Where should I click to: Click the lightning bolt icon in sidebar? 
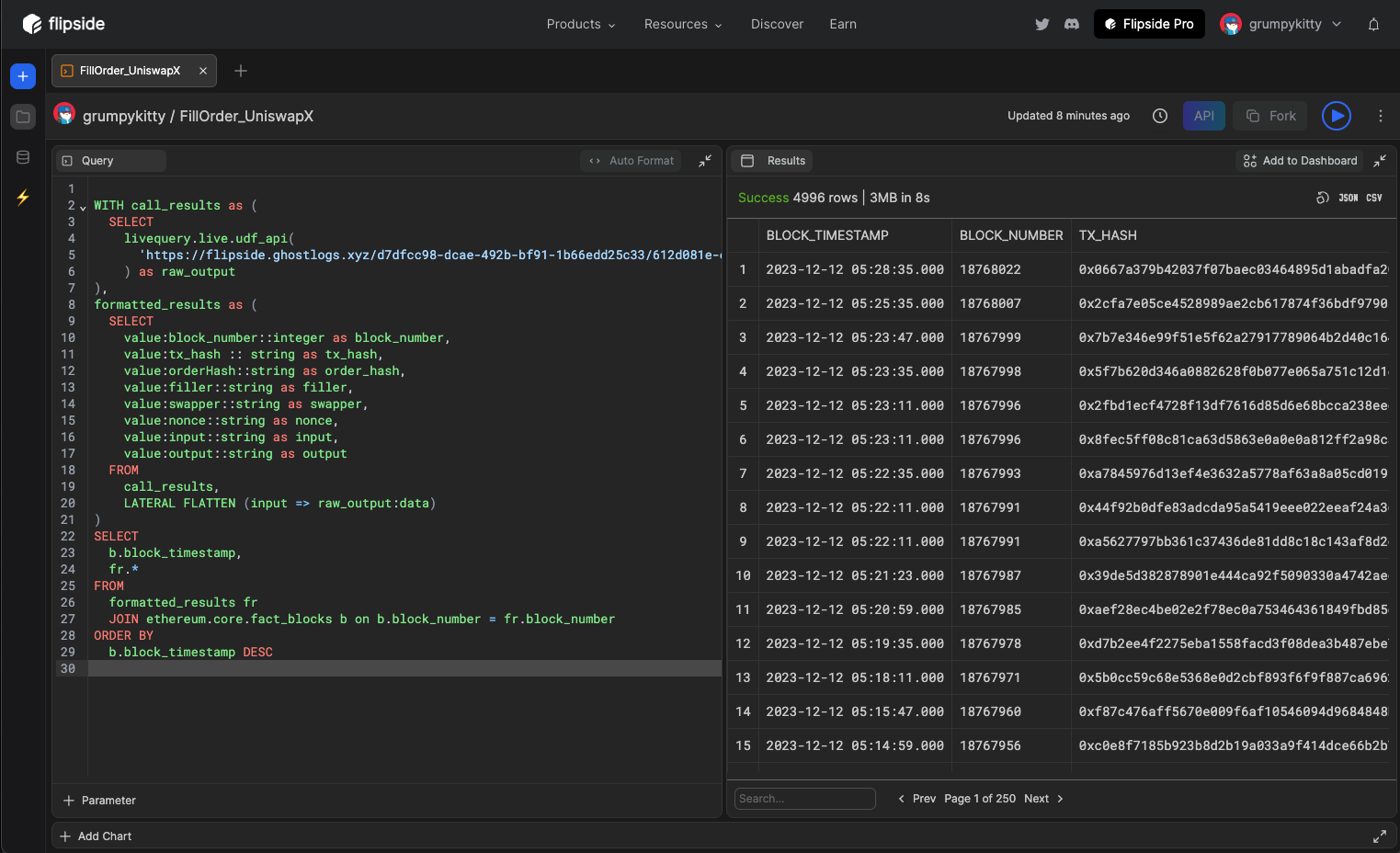click(x=23, y=197)
